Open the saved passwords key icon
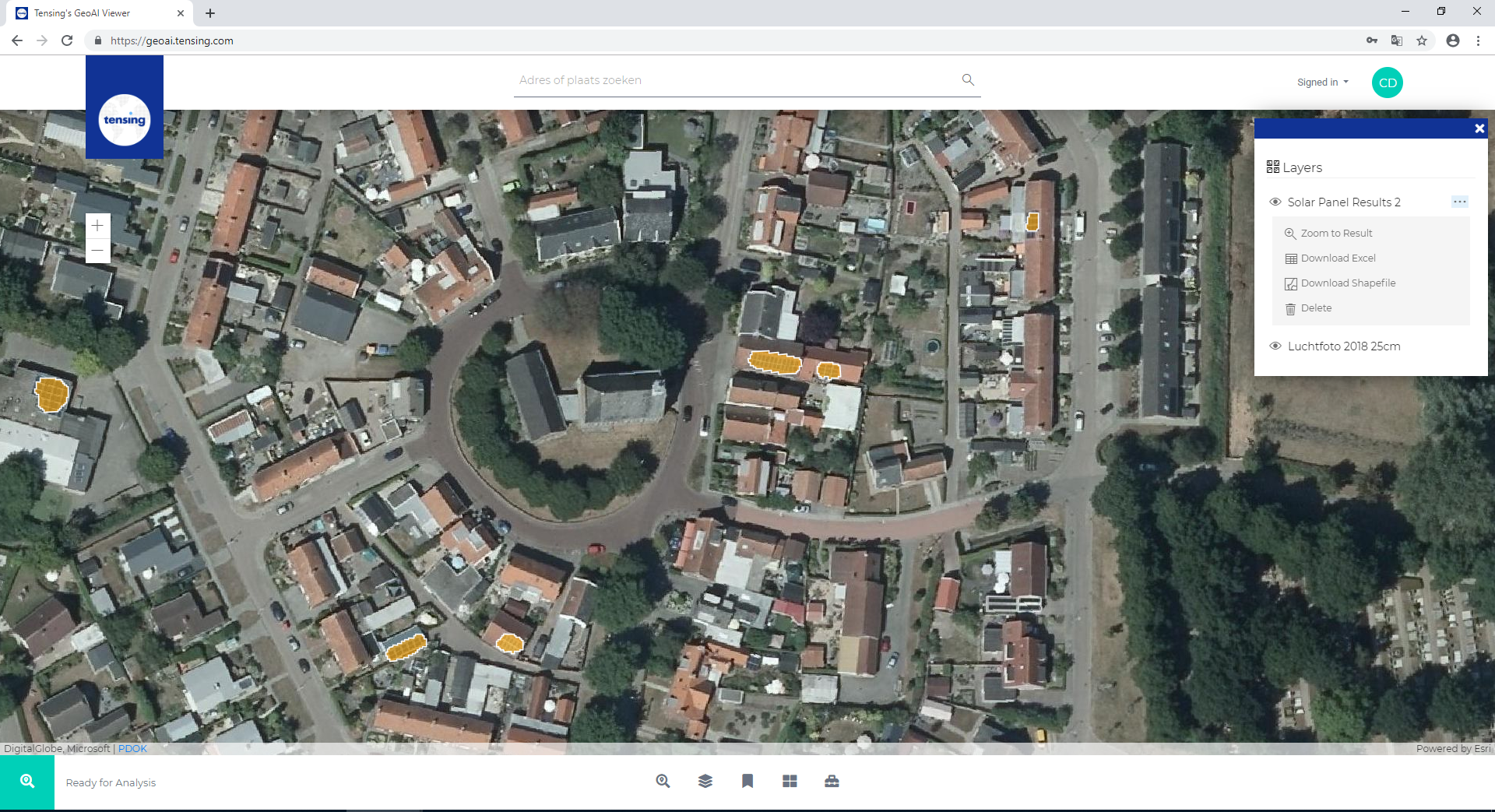The image size is (1495, 812). point(1372,40)
